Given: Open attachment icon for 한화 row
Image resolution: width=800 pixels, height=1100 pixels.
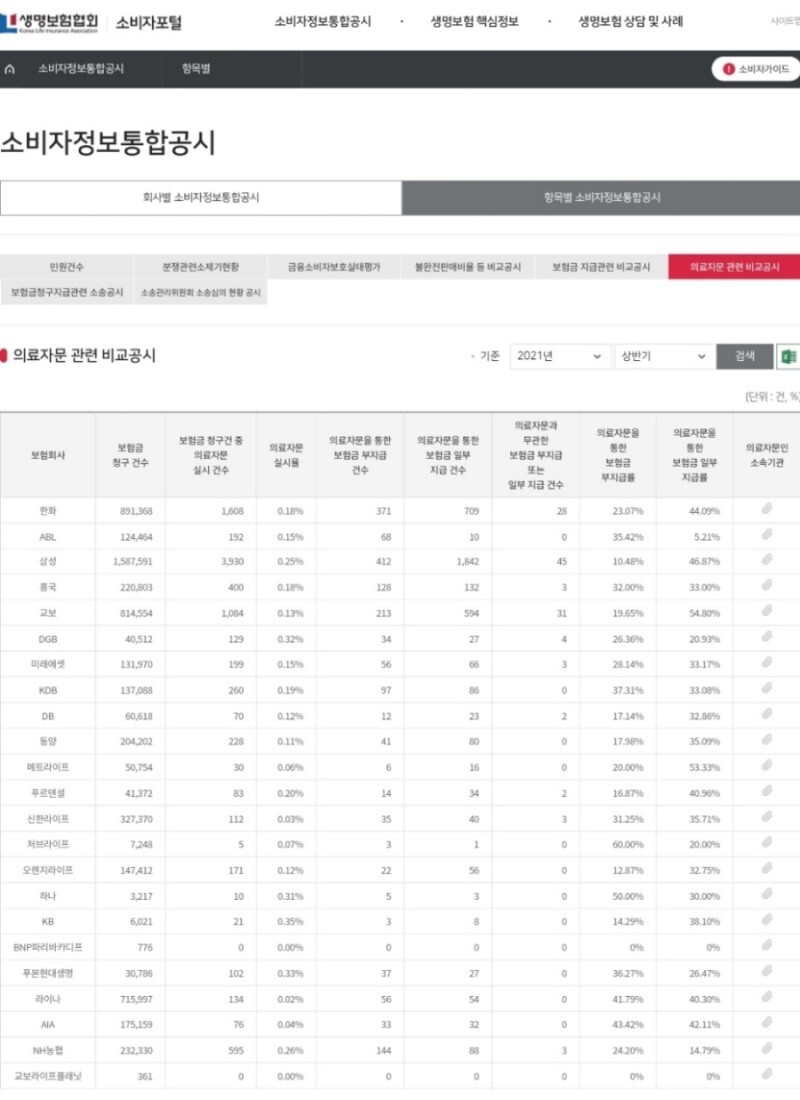Looking at the screenshot, I should tap(767, 509).
